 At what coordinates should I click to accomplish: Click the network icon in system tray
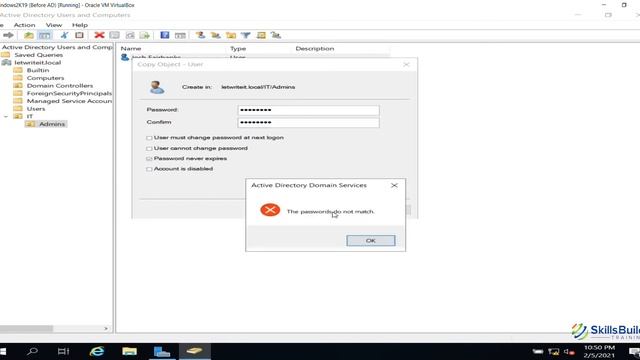click(x=553, y=352)
